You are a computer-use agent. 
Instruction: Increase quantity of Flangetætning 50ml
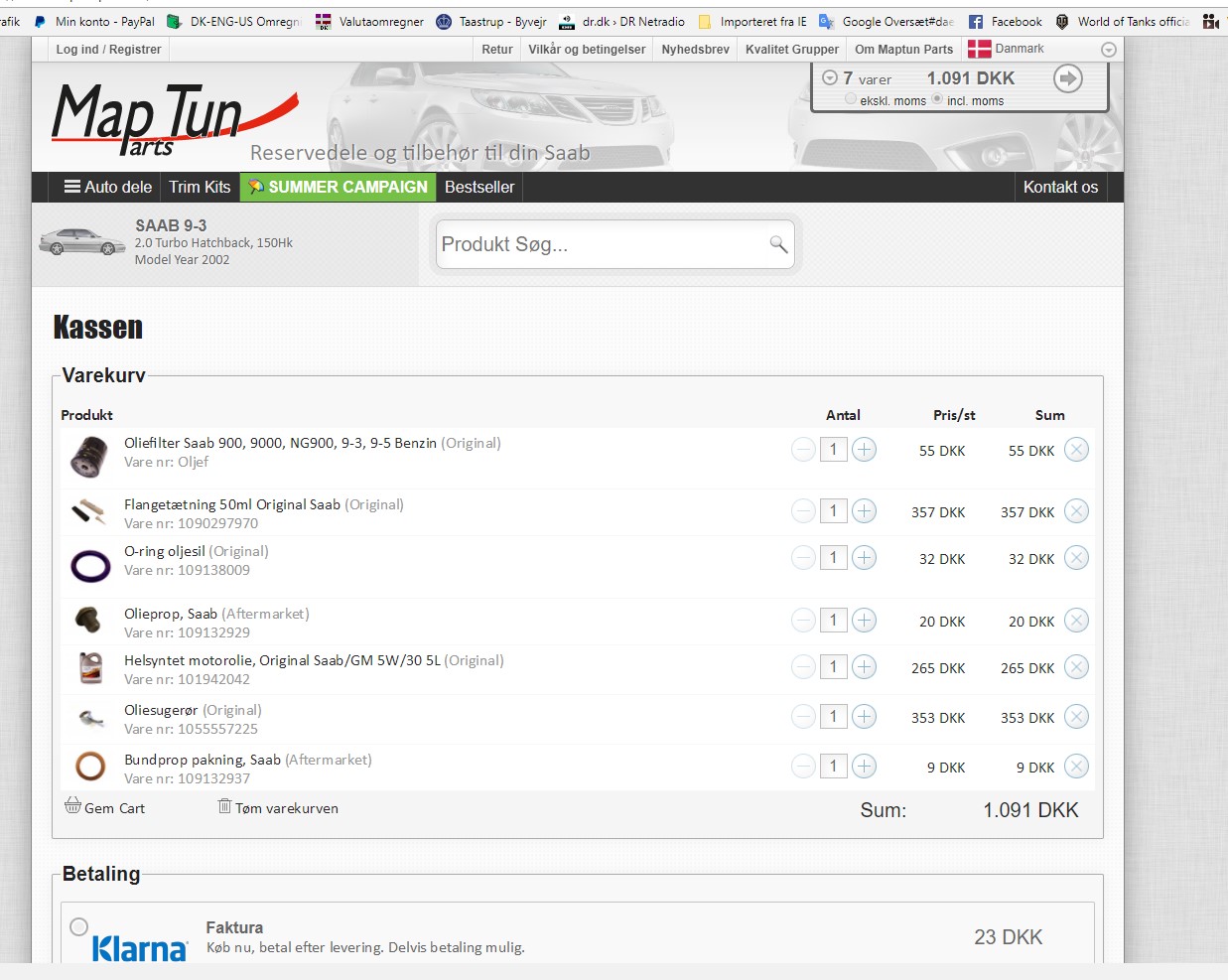pyautogui.click(x=865, y=511)
